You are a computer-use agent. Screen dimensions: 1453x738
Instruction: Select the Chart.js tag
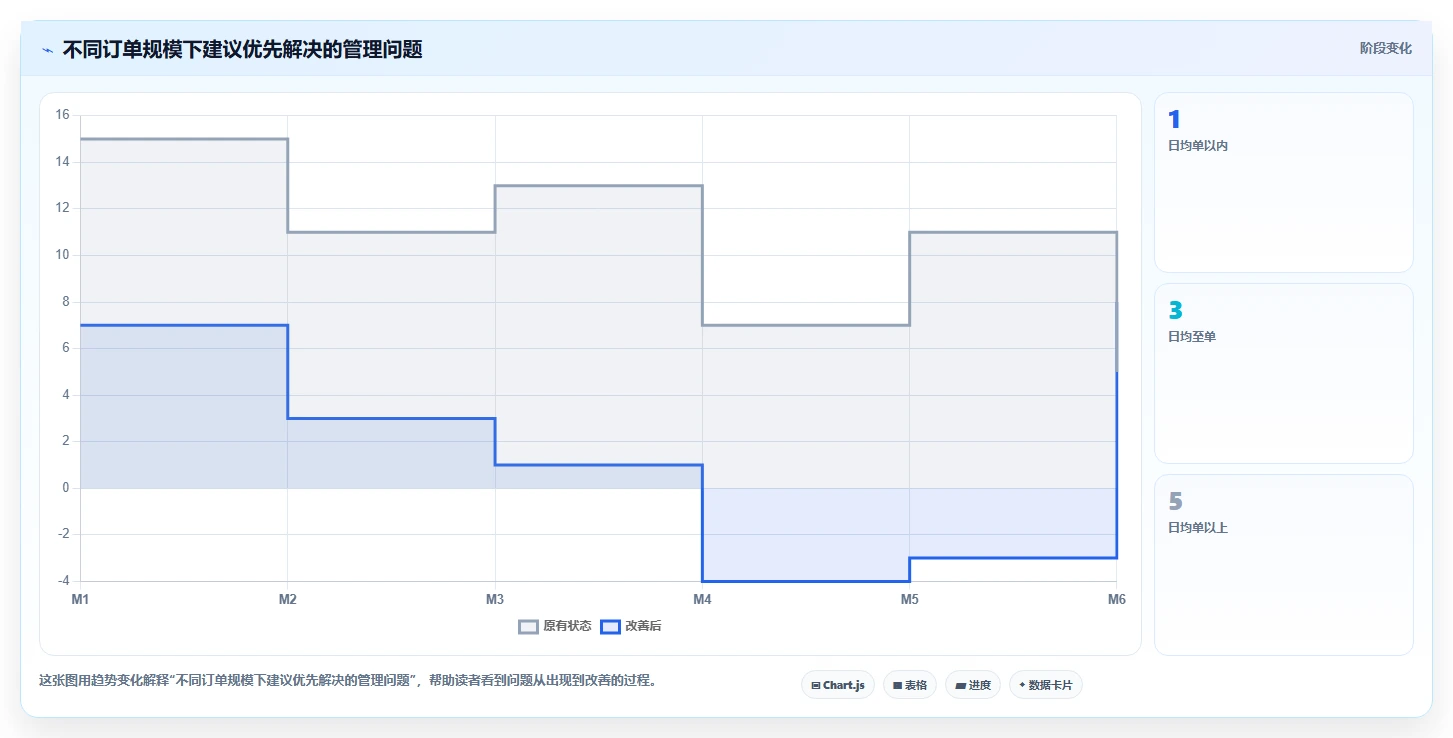(x=838, y=685)
